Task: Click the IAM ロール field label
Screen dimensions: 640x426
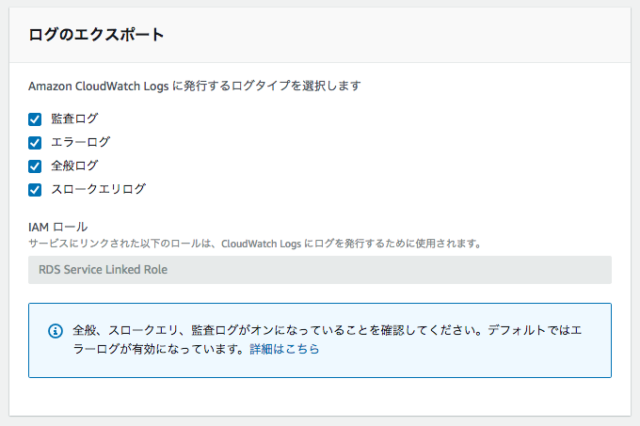Action: point(58,227)
